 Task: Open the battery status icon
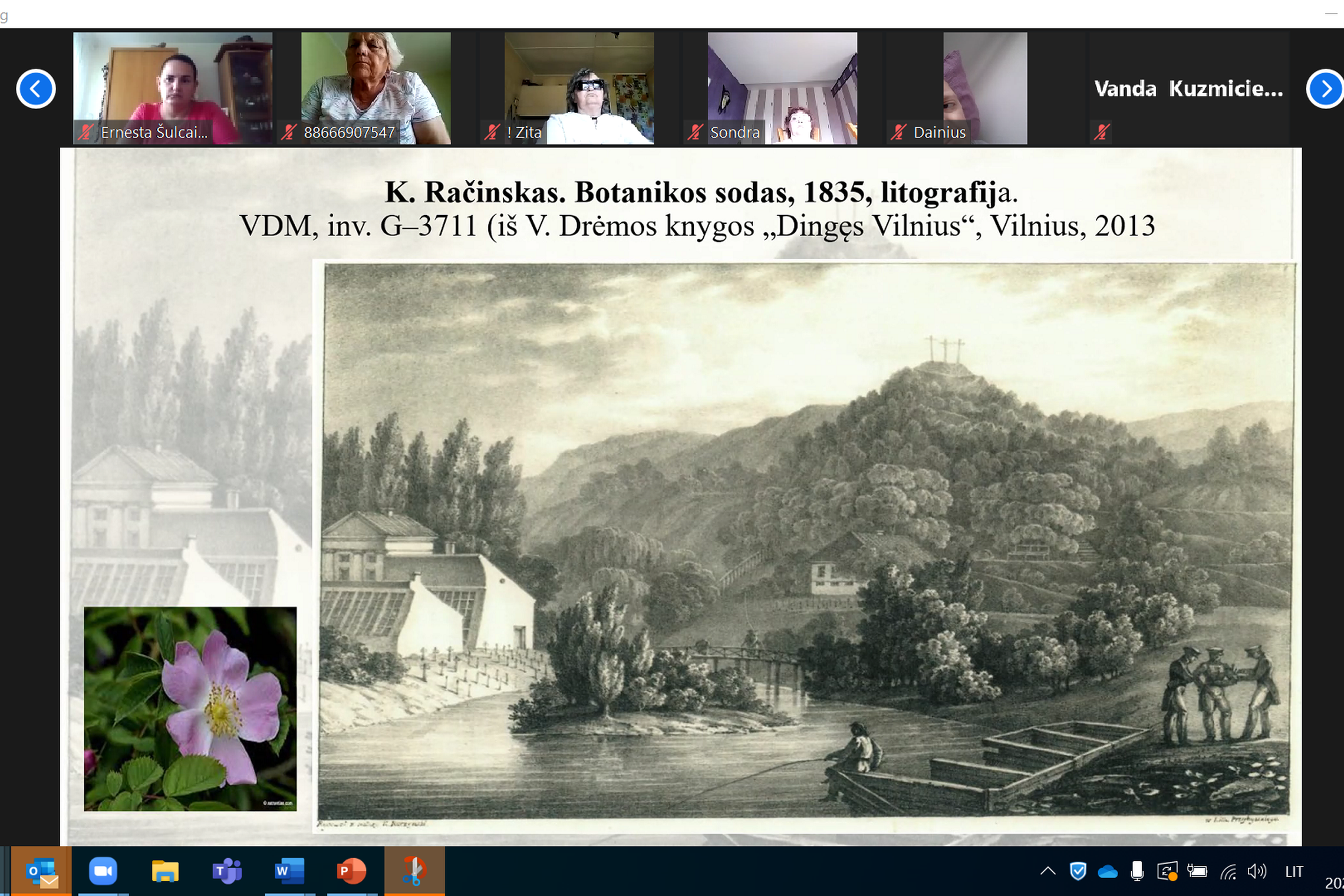point(1197,871)
